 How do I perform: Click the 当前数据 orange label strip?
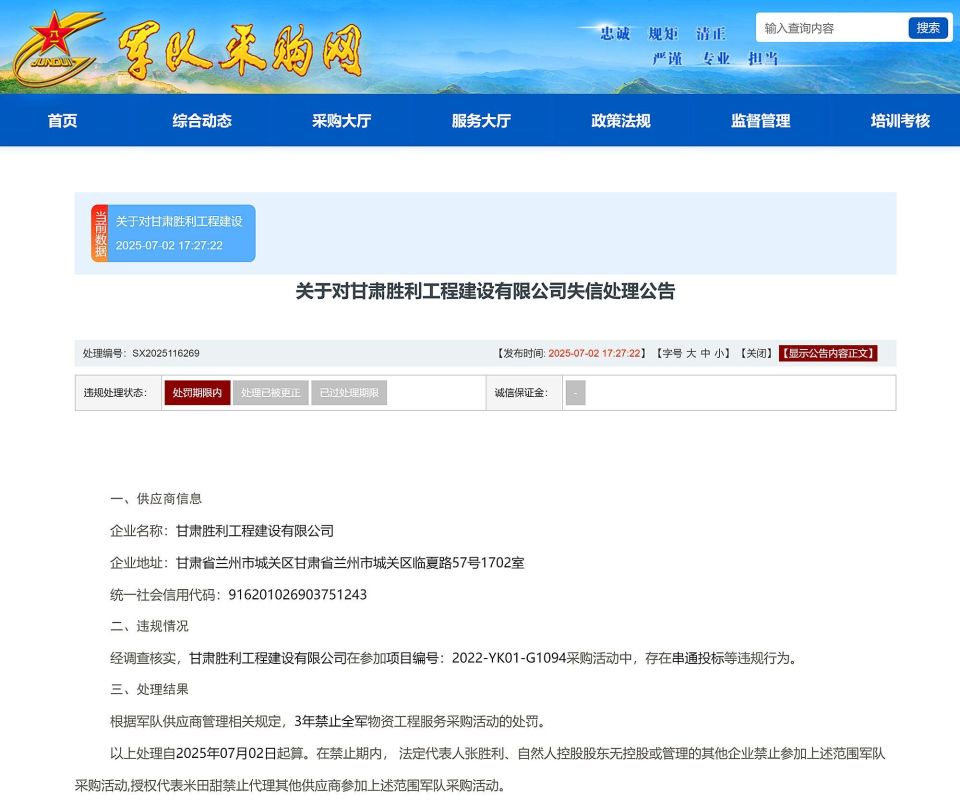tap(100, 233)
